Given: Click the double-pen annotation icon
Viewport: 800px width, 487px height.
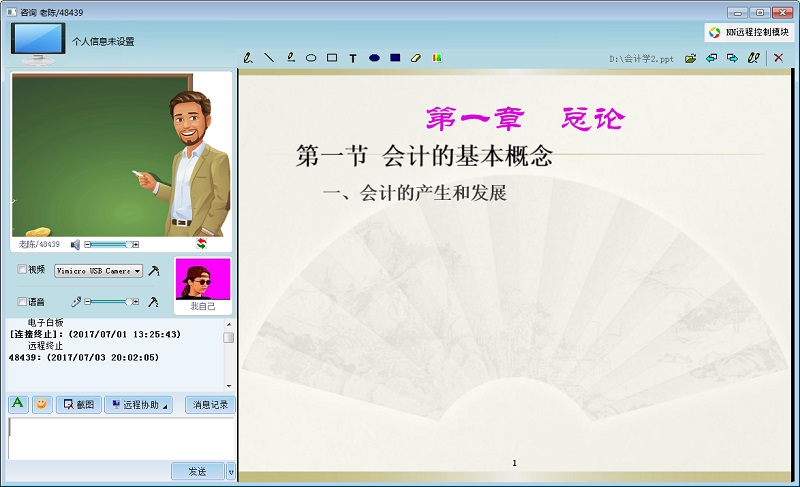Looking at the screenshot, I should [753, 58].
